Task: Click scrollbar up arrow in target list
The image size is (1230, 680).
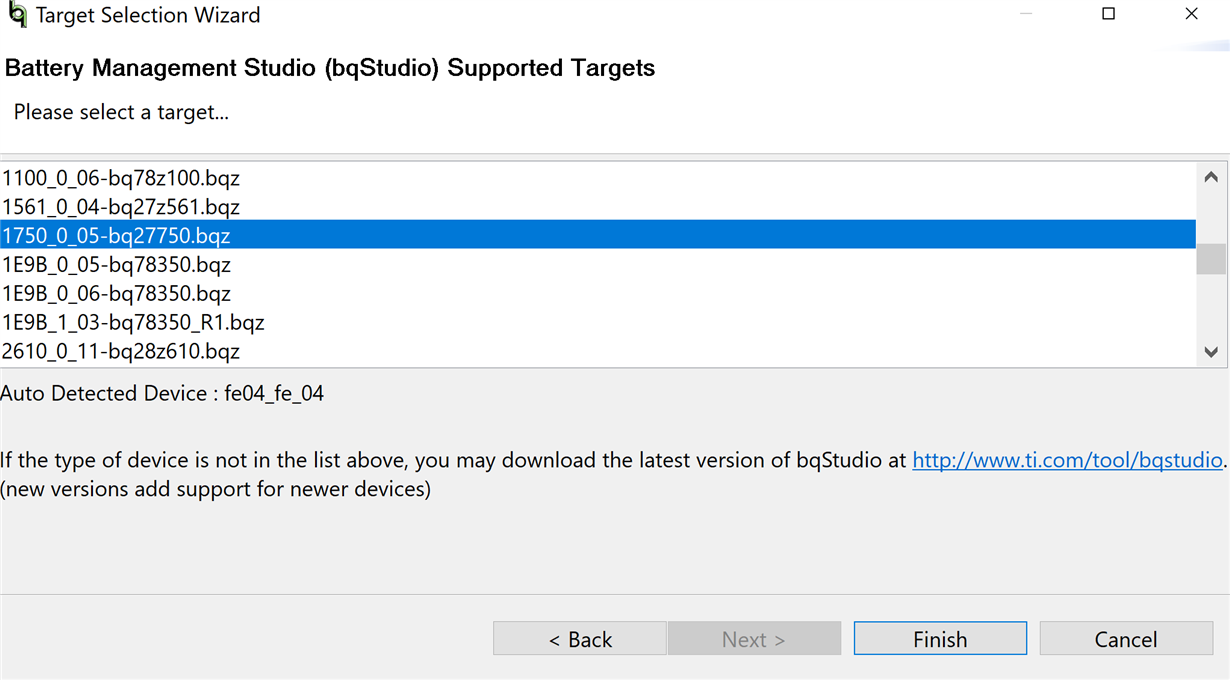Action: coord(1211,176)
